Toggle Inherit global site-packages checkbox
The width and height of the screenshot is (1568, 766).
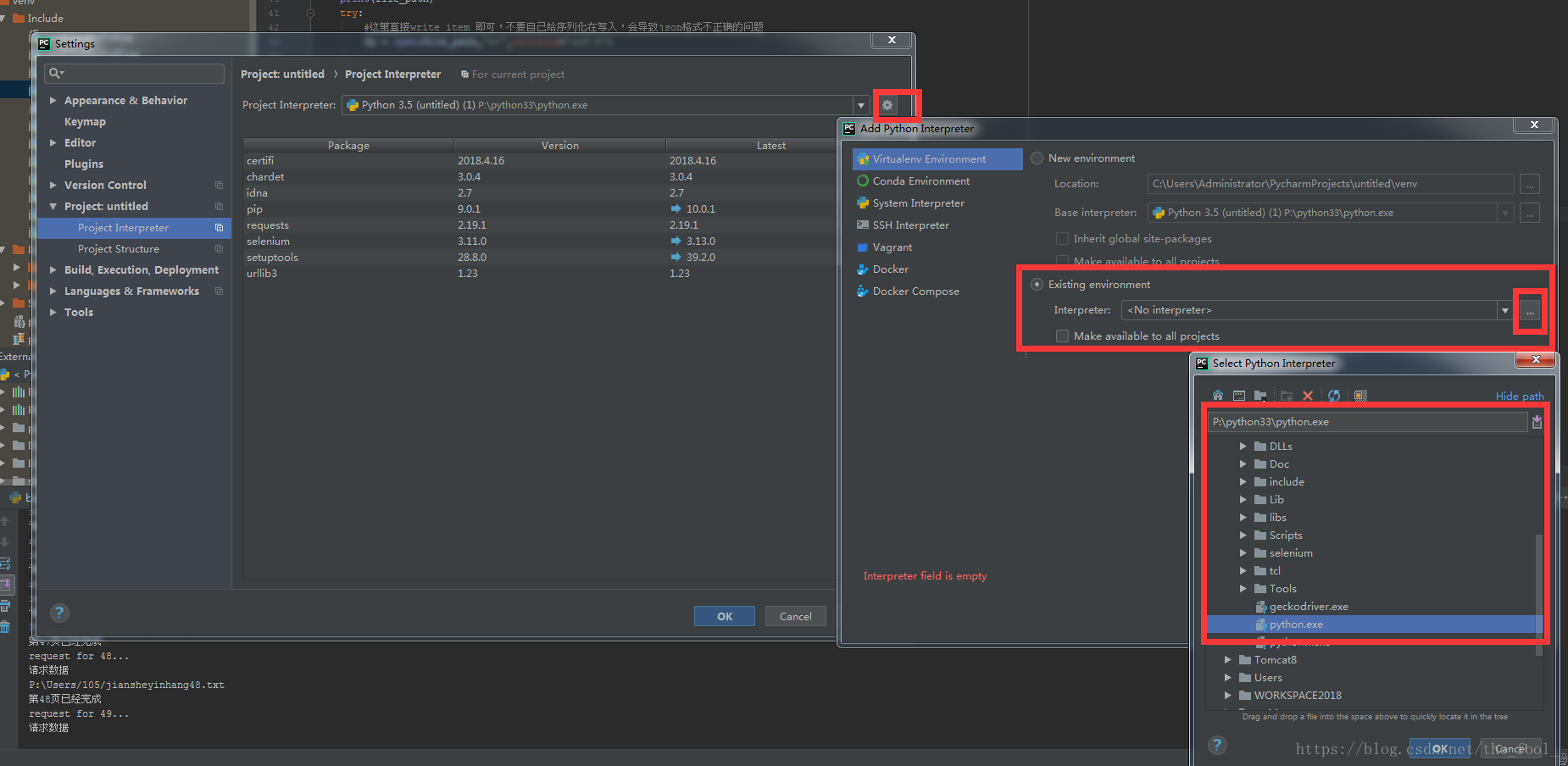click(x=1062, y=239)
